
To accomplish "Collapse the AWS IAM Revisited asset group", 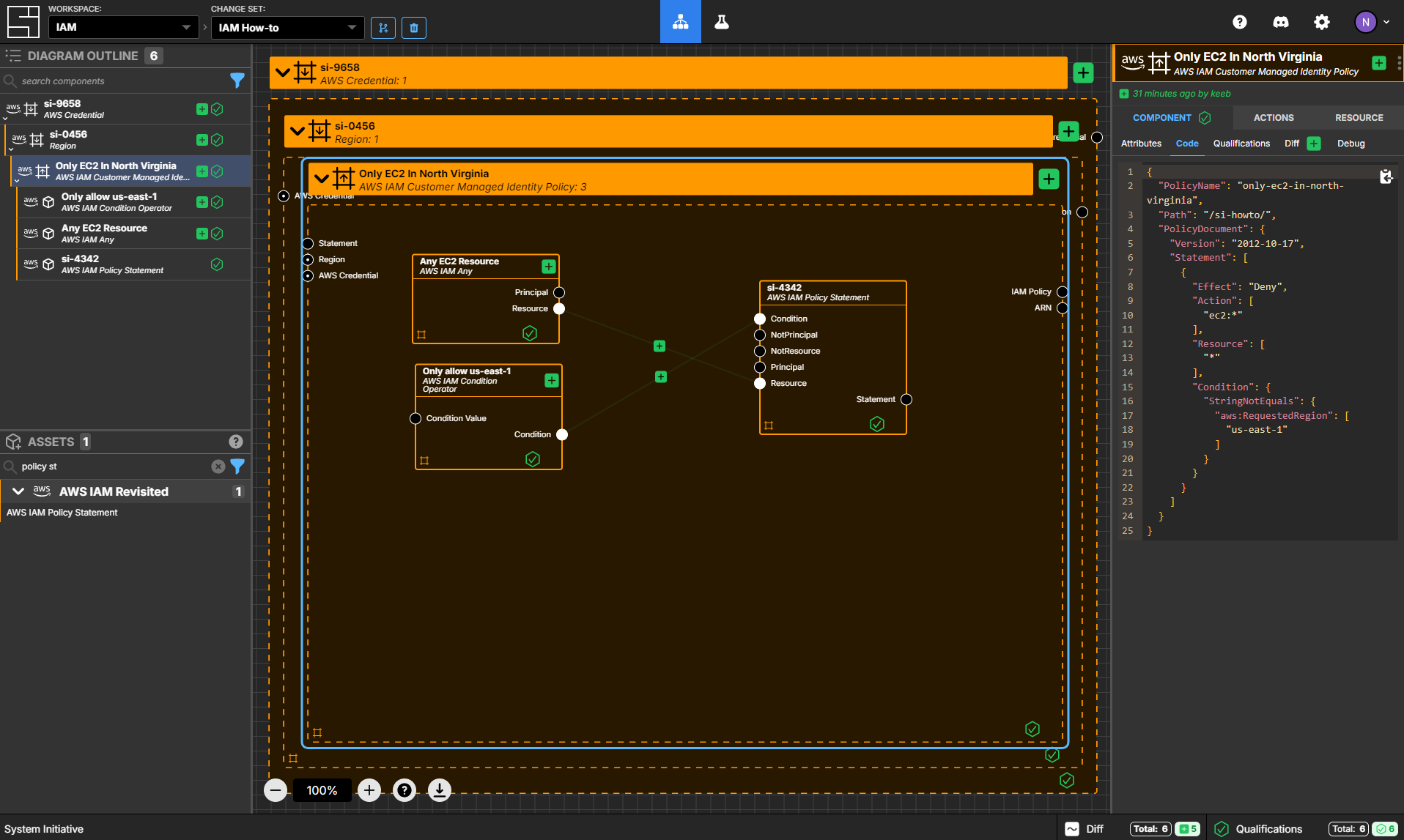I will (18, 491).
